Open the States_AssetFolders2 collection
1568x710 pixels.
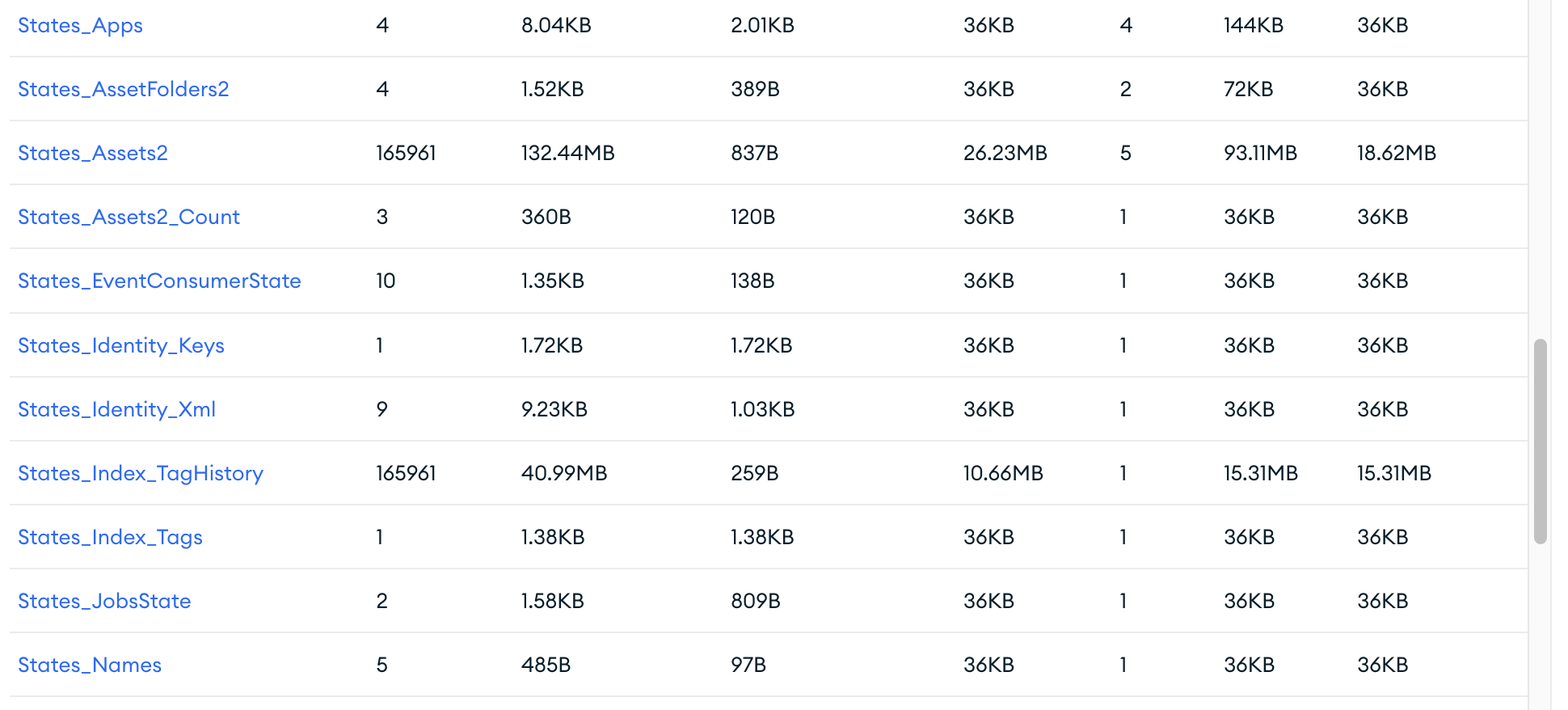(124, 89)
